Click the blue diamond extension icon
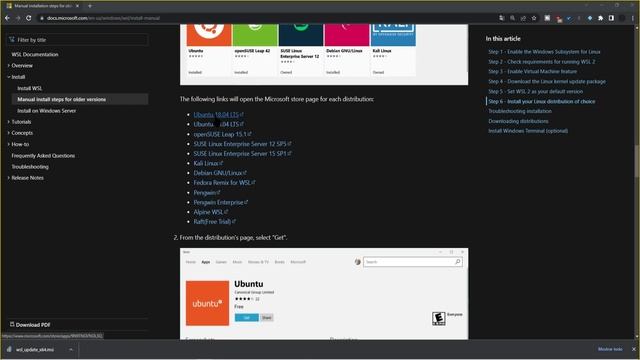This screenshot has height=360, width=640. tap(590, 18)
